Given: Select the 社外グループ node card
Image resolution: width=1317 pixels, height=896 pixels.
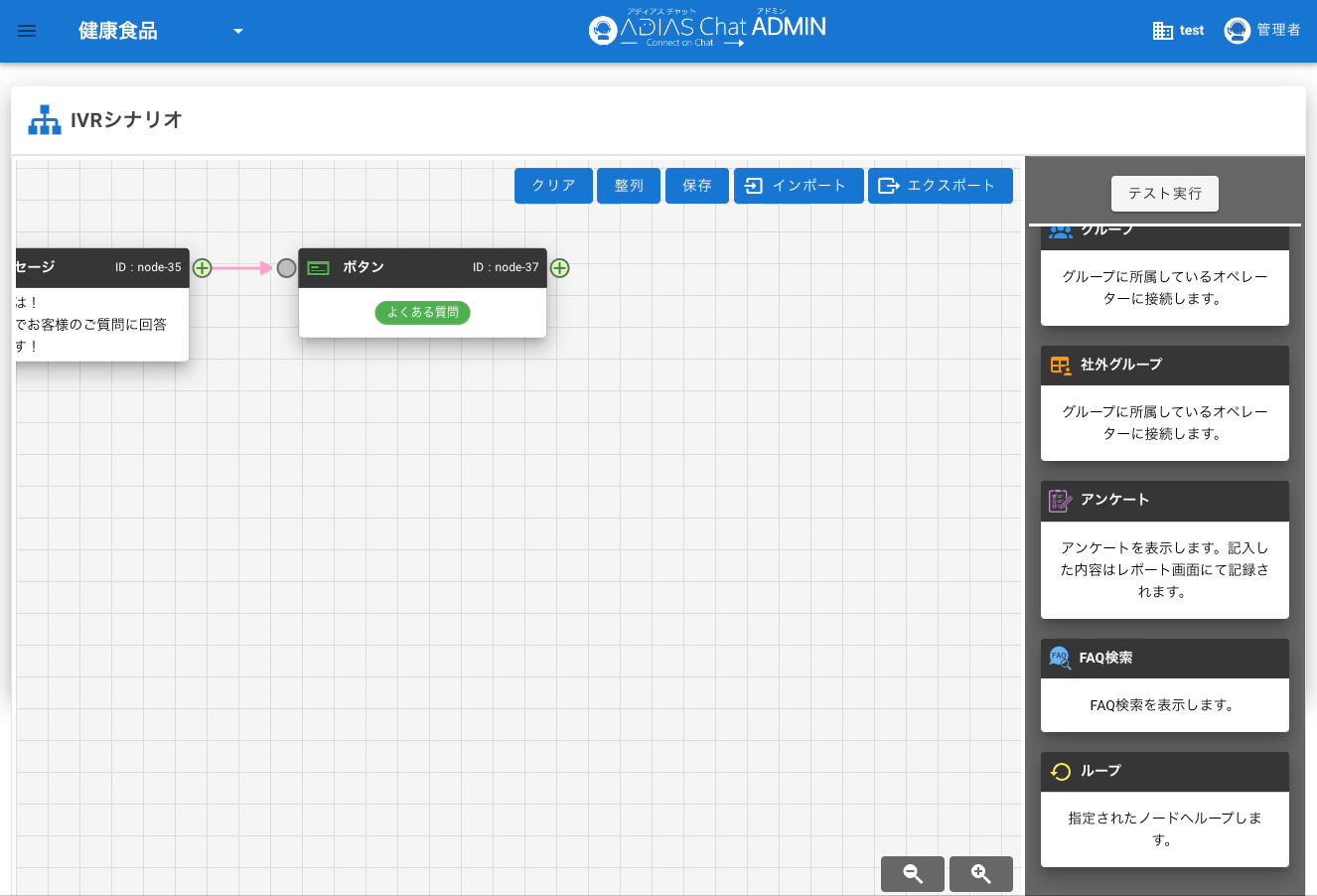Looking at the screenshot, I should (x=1164, y=402).
